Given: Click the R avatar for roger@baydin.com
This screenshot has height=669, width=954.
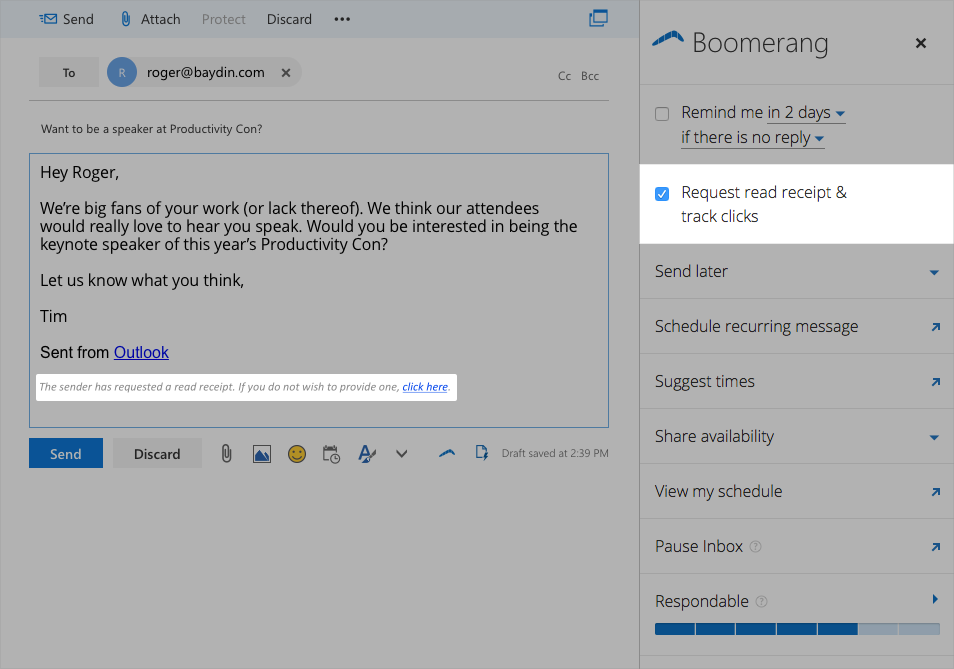Looking at the screenshot, I should [x=122, y=72].
